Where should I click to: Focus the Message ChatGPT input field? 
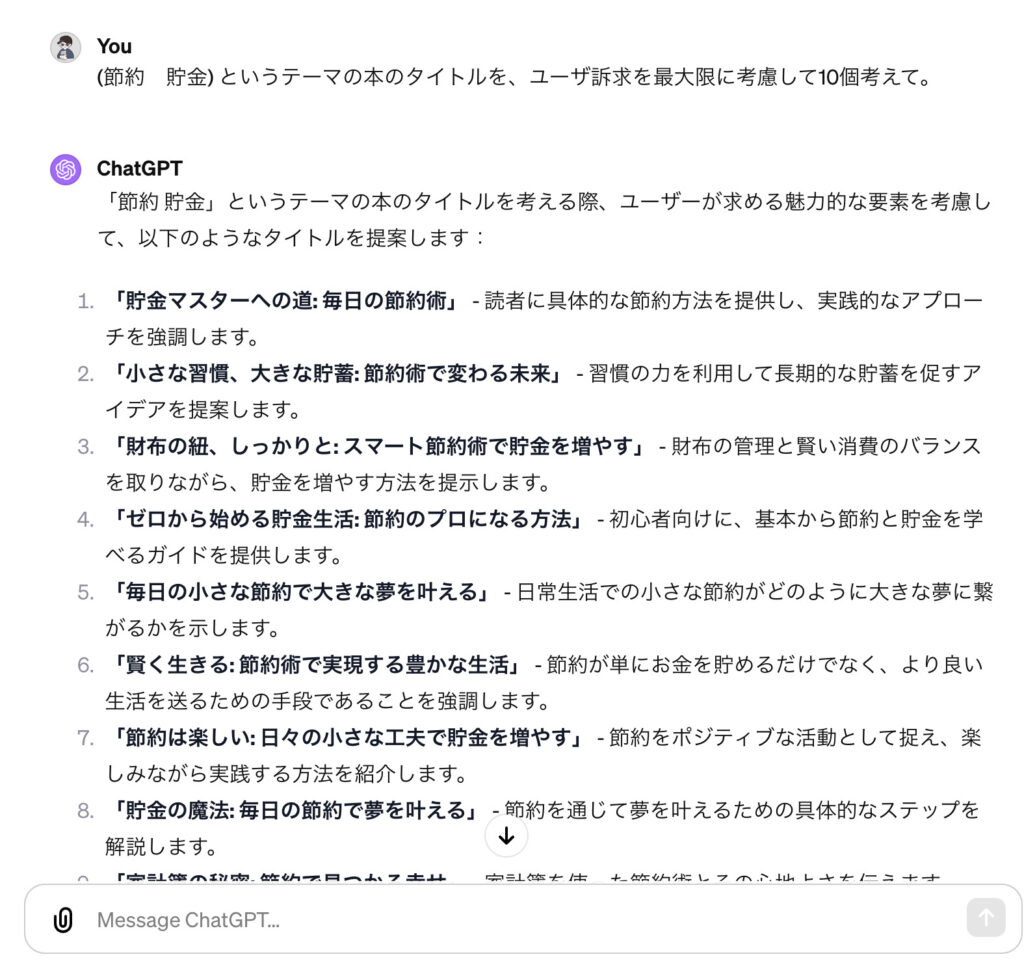pyautogui.click(x=522, y=919)
